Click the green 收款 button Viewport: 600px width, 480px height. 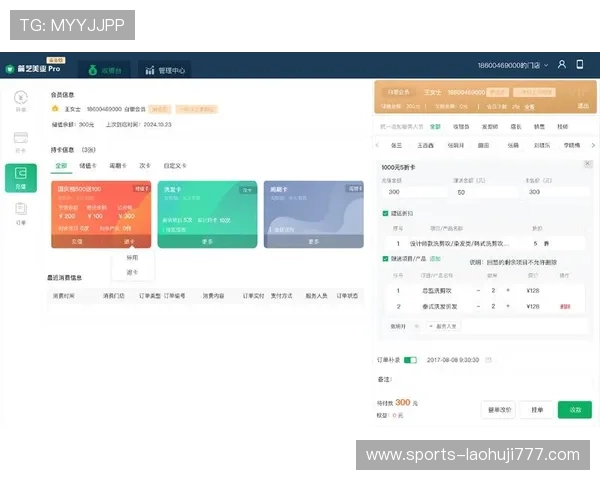point(575,410)
